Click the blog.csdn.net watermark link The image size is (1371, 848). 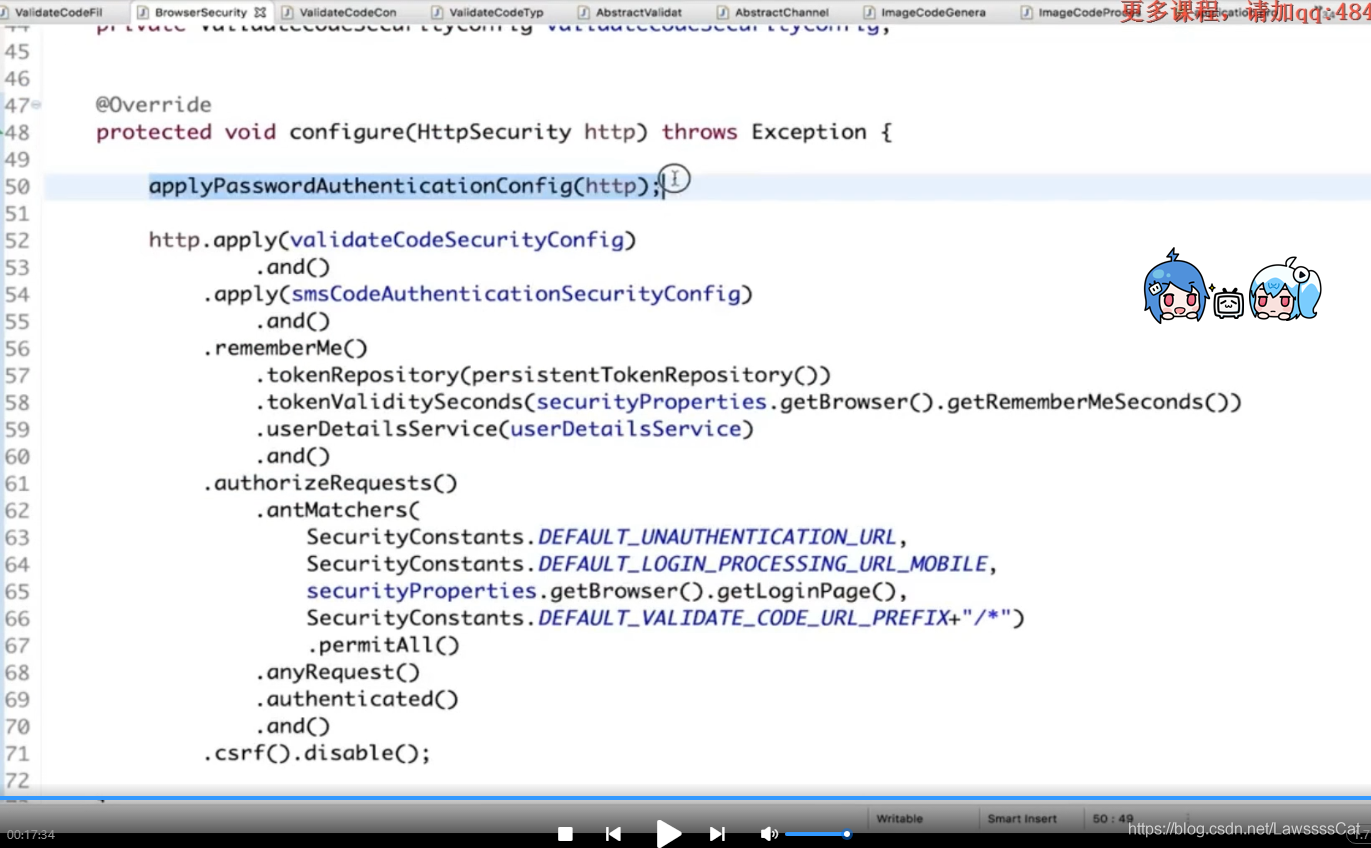point(1243,829)
